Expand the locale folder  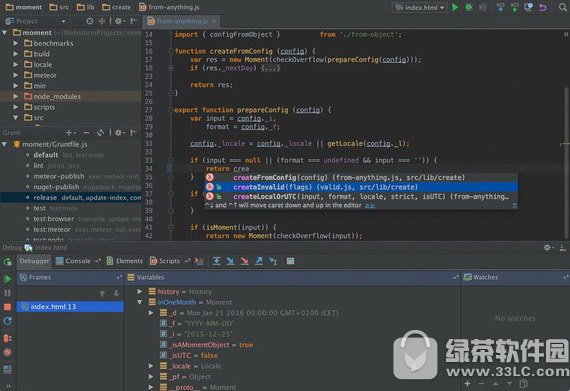(x=16, y=64)
